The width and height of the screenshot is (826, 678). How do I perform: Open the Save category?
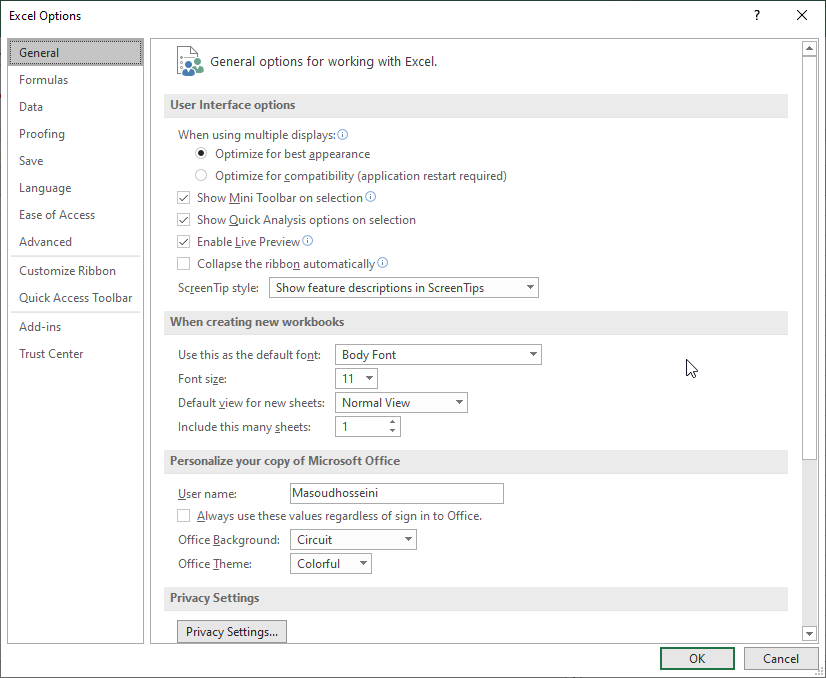pos(75,161)
